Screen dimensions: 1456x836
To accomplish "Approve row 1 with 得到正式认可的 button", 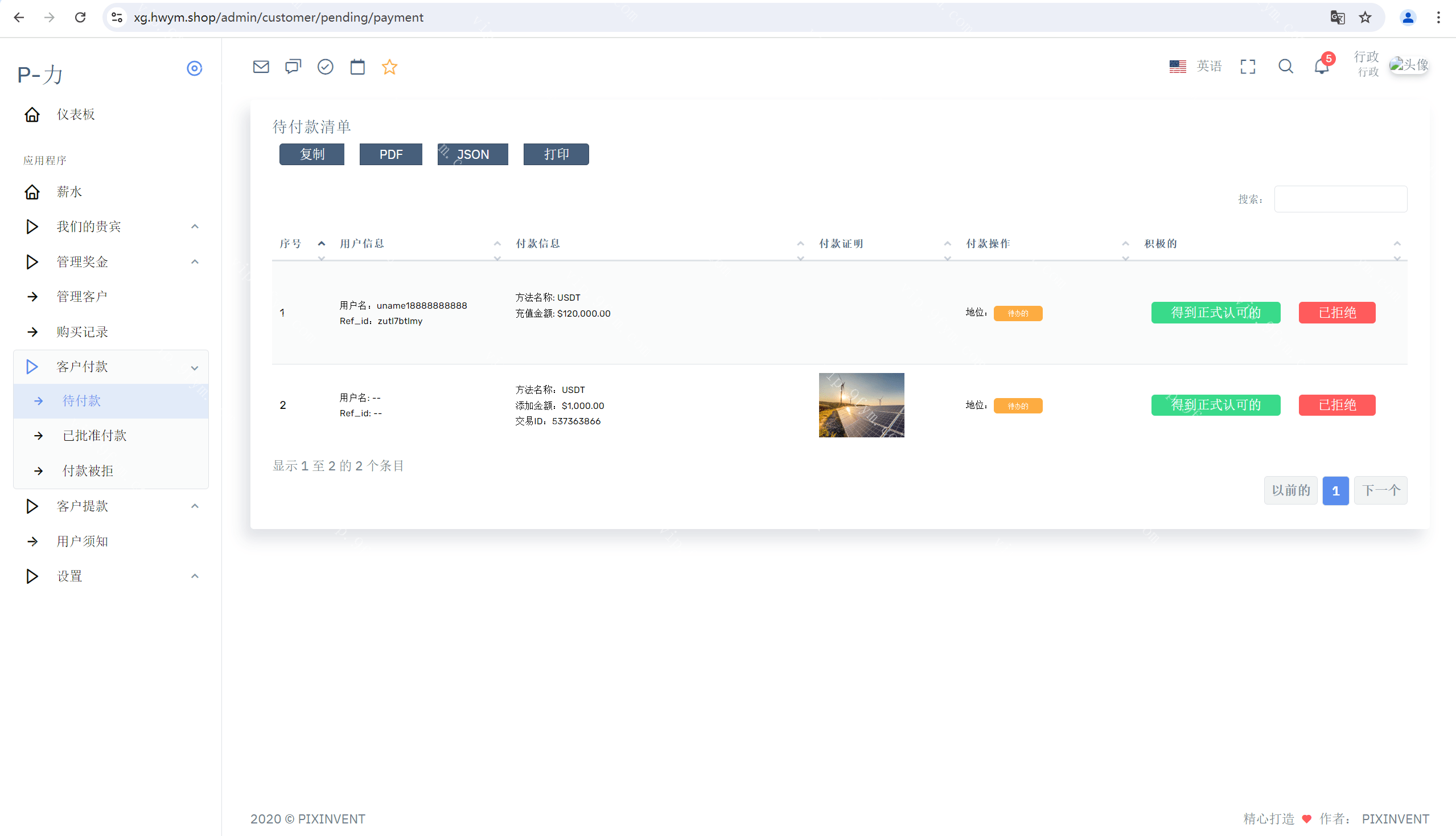I will (1216, 313).
